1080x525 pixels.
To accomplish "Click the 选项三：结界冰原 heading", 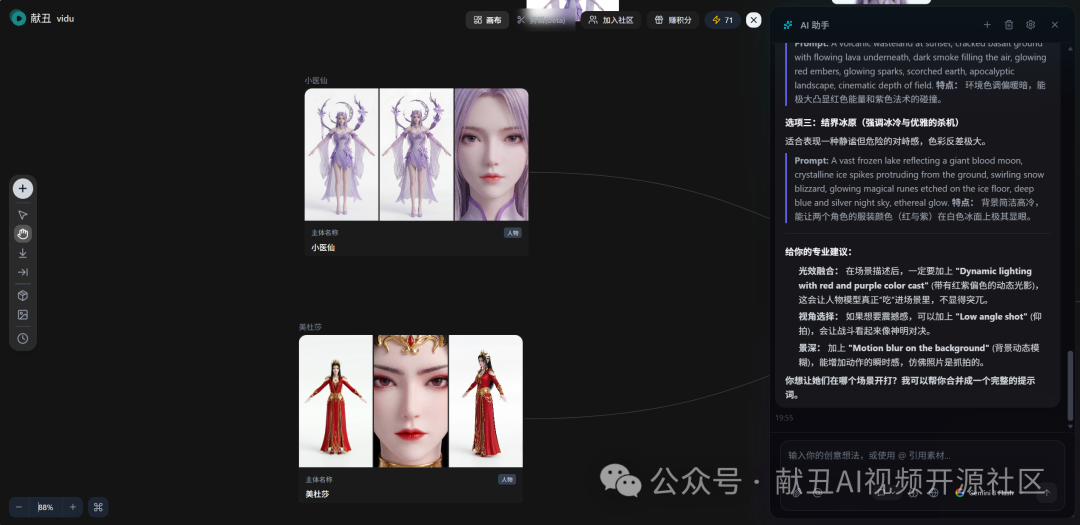I will [872, 123].
